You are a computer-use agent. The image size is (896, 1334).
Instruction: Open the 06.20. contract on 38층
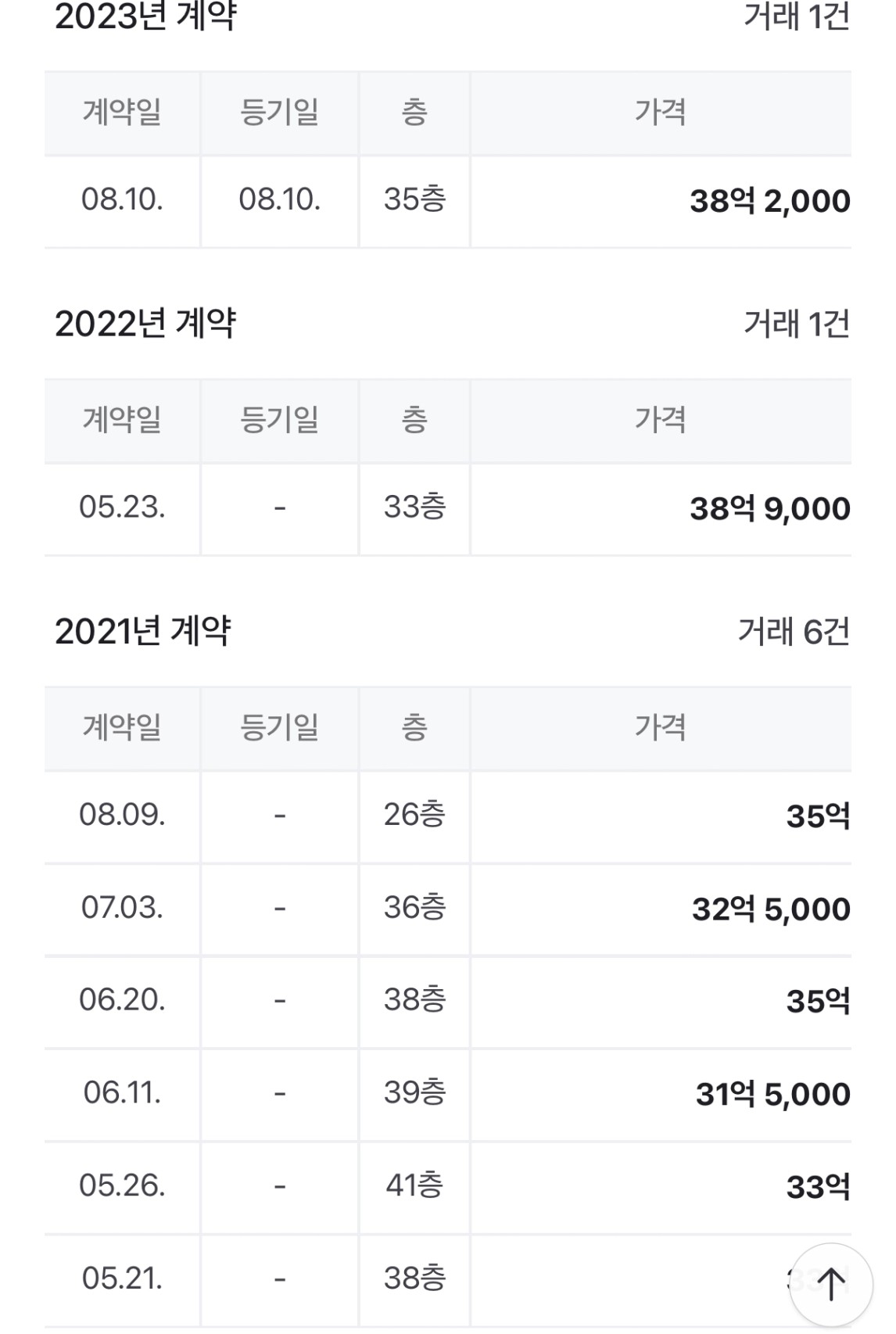(448, 1001)
